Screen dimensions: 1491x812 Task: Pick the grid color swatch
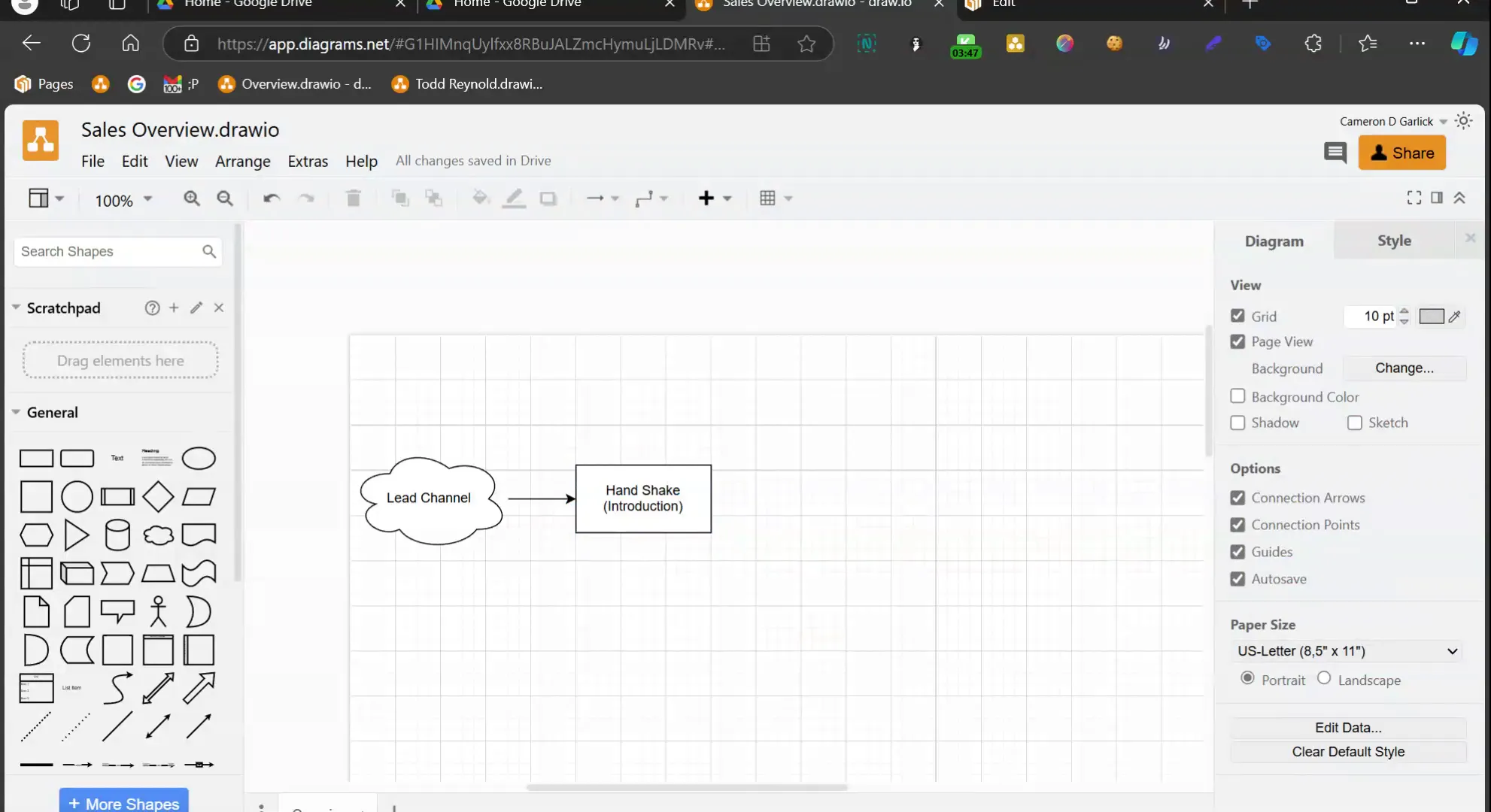[1433, 316]
